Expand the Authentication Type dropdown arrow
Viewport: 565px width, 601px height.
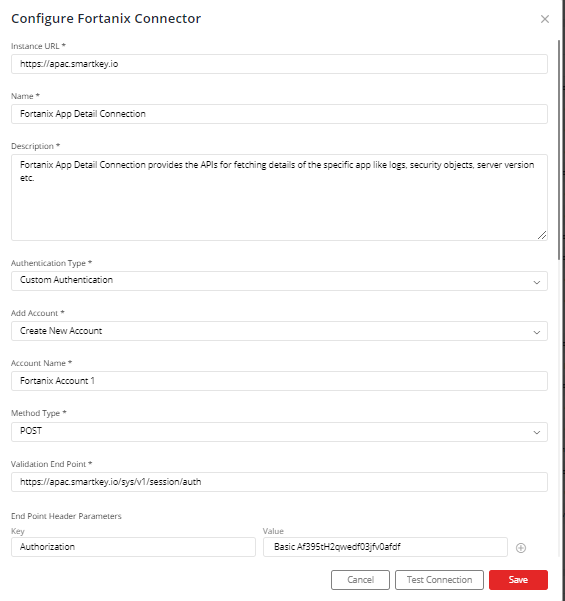[537, 282]
